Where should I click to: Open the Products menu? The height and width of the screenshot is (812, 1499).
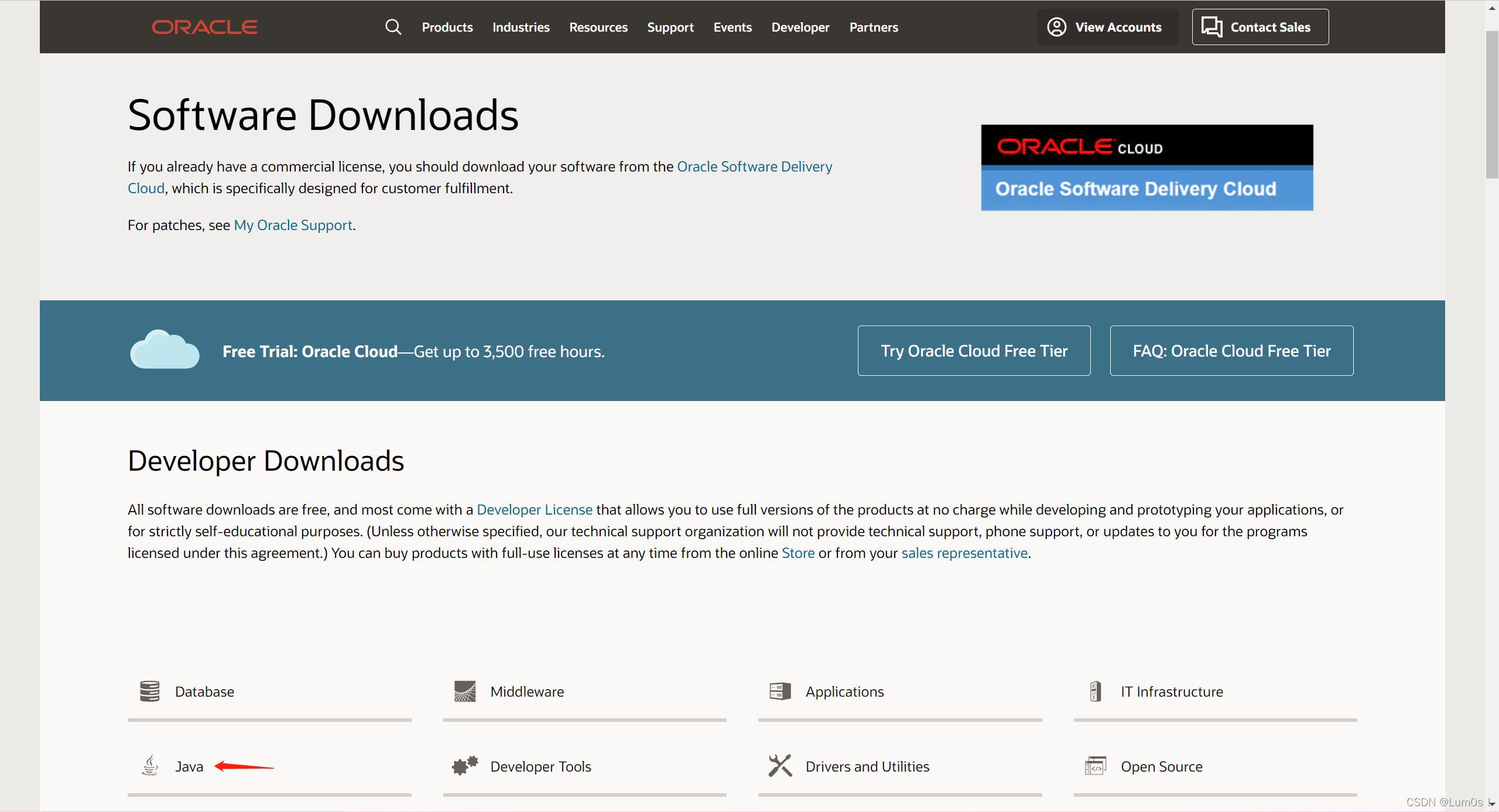click(447, 27)
